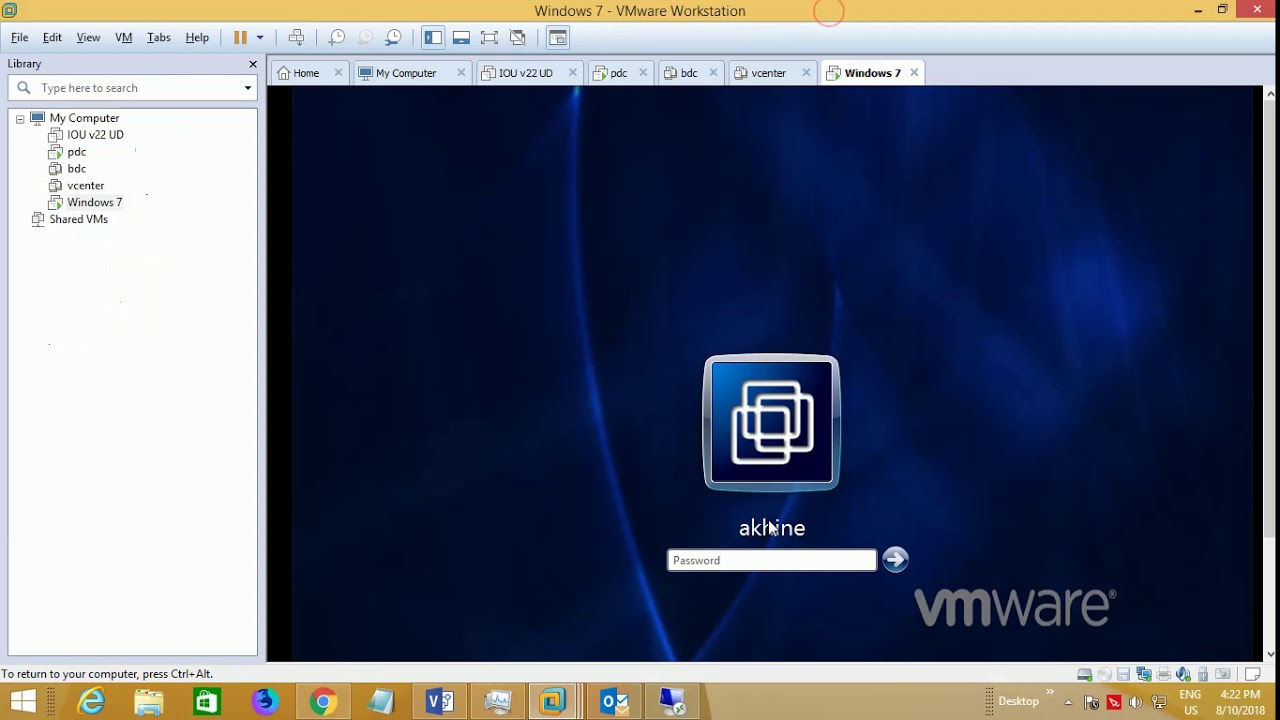Submit password with the arrow button
The width and height of the screenshot is (1280, 720).
(x=895, y=559)
